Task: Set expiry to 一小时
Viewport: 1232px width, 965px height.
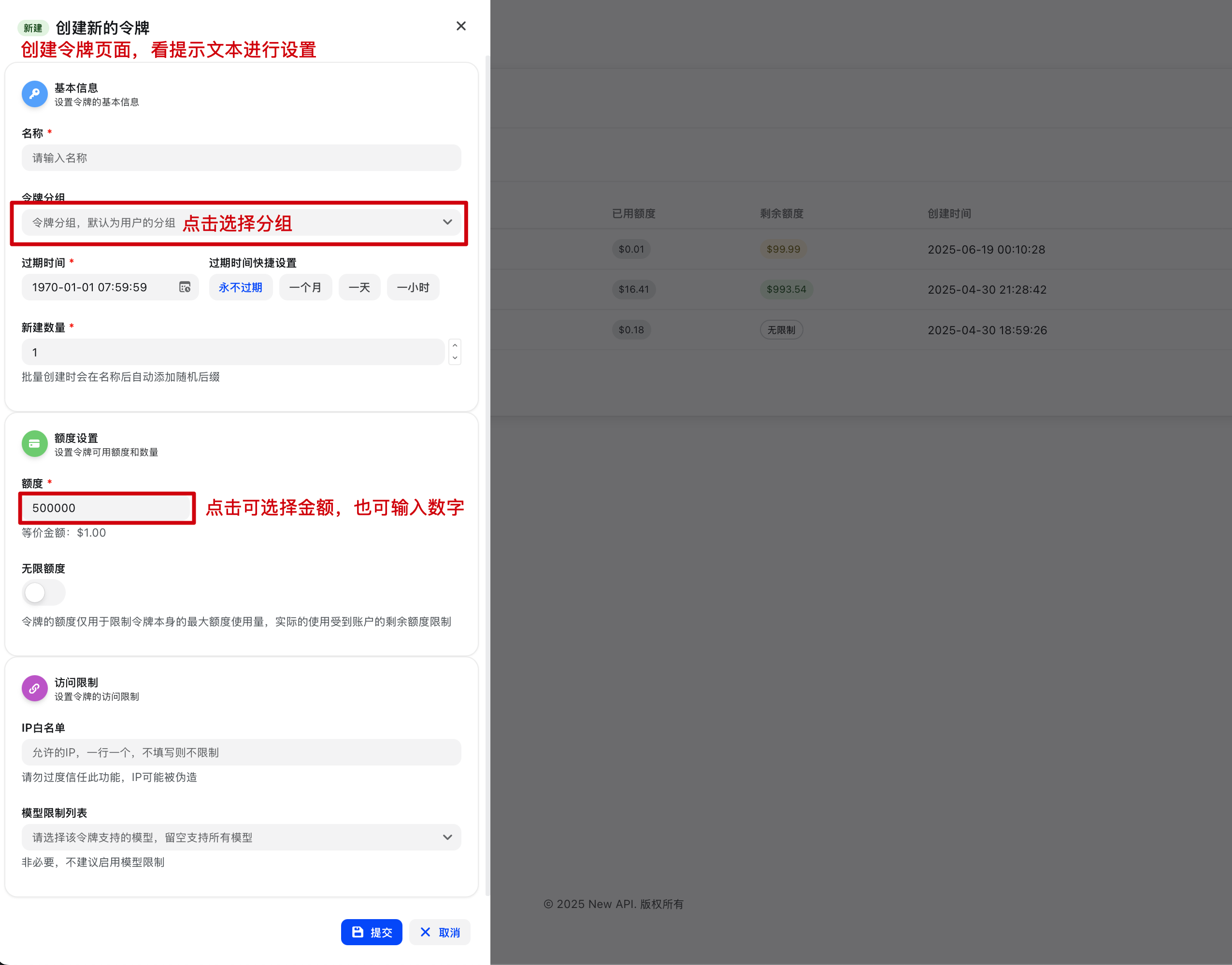Action: click(x=413, y=287)
